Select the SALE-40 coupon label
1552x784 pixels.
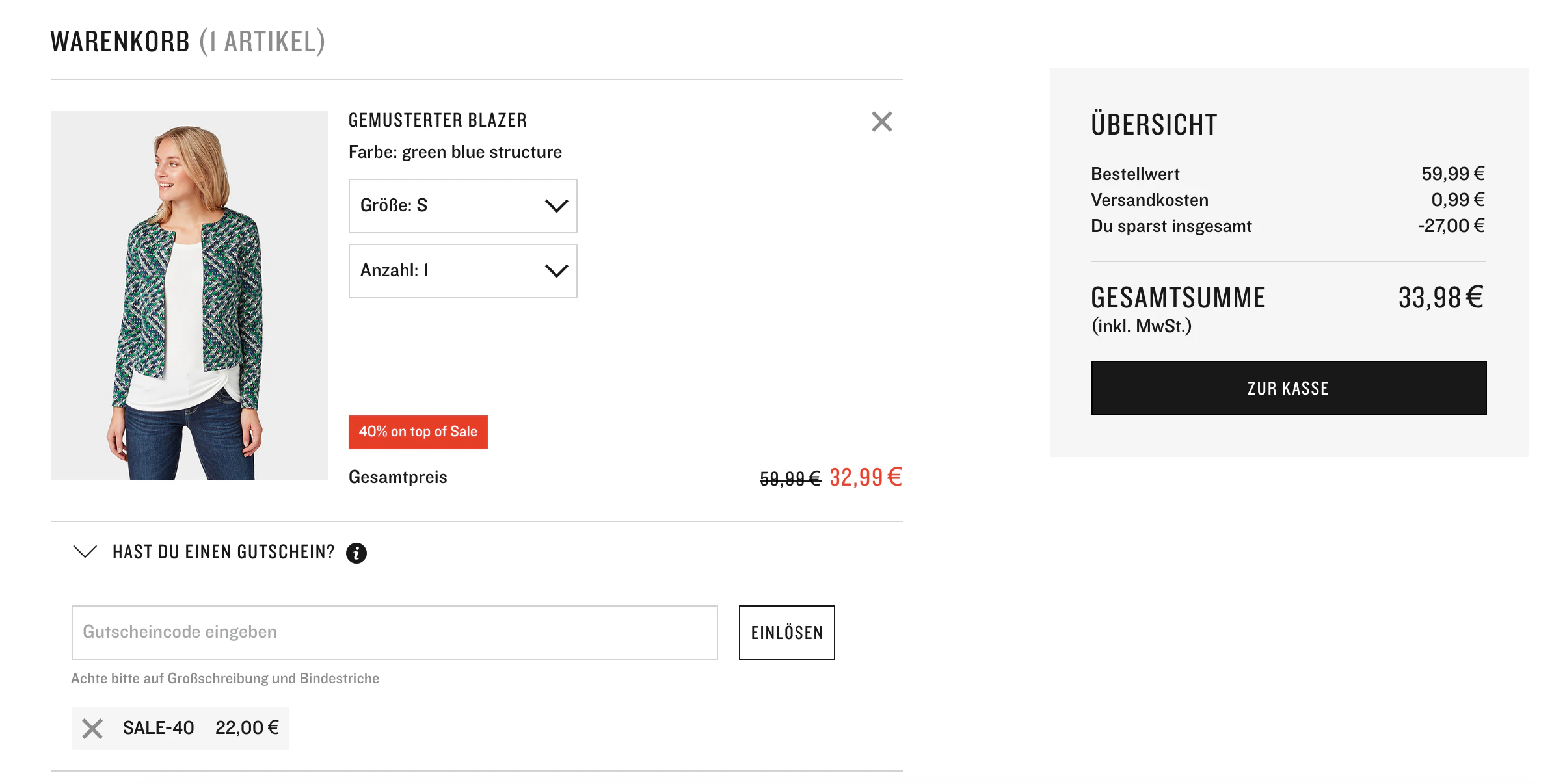point(159,728)
